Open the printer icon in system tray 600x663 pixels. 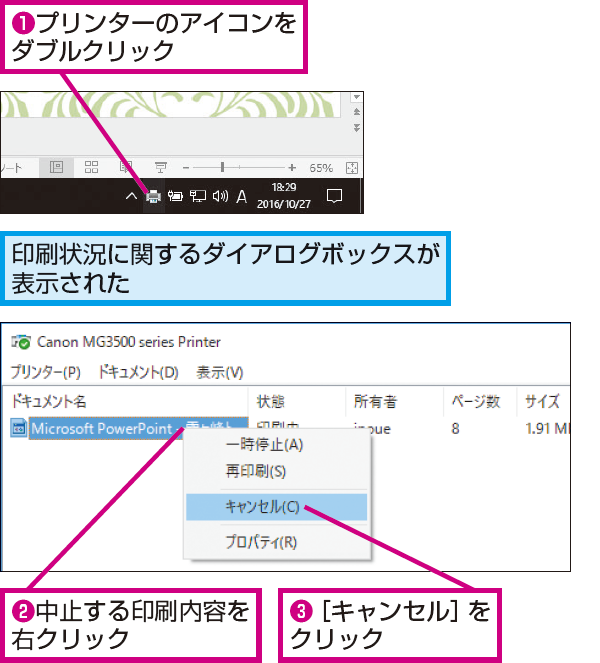coord(153,196)
